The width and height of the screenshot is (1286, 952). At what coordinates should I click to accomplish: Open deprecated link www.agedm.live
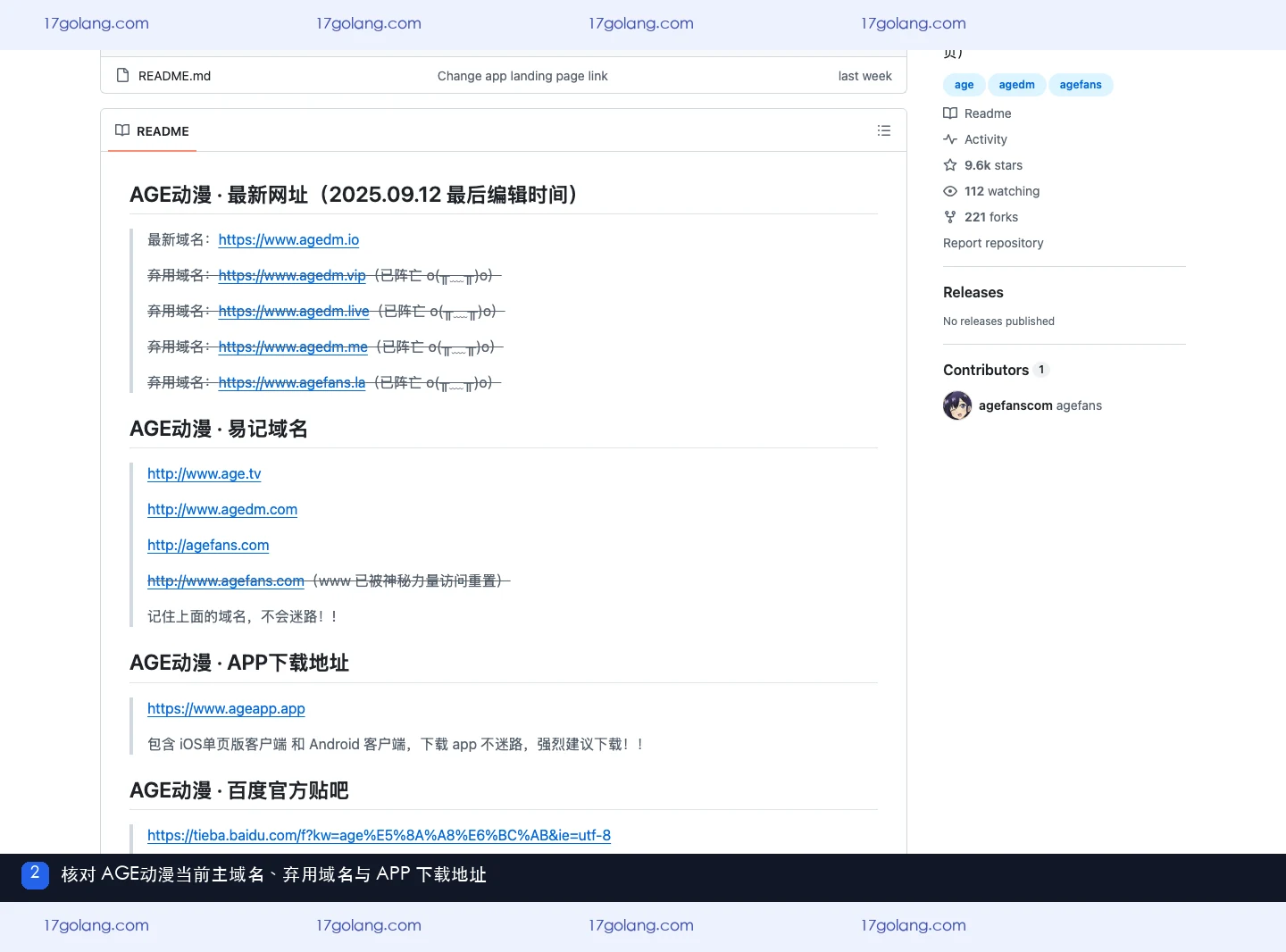(294, 311)
